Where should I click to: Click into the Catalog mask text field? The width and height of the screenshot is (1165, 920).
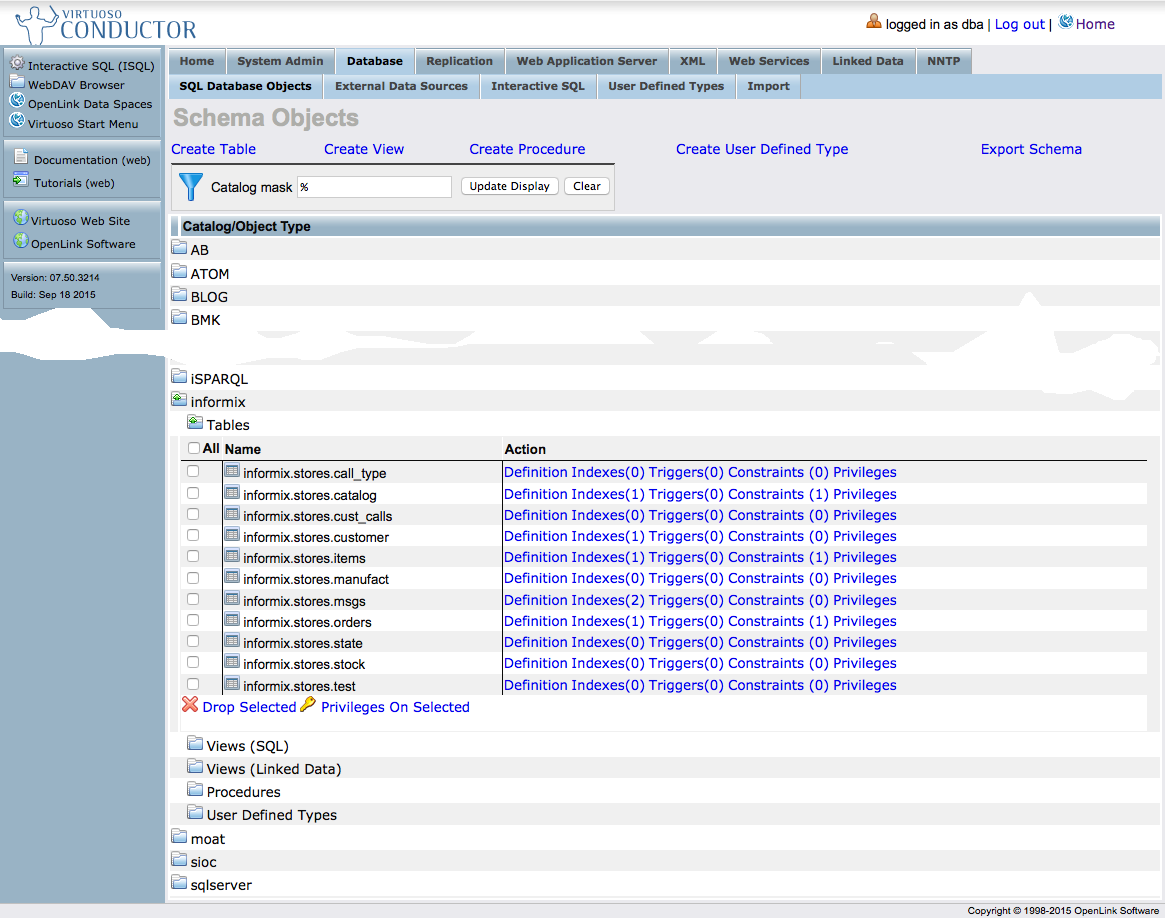point(374,187)
